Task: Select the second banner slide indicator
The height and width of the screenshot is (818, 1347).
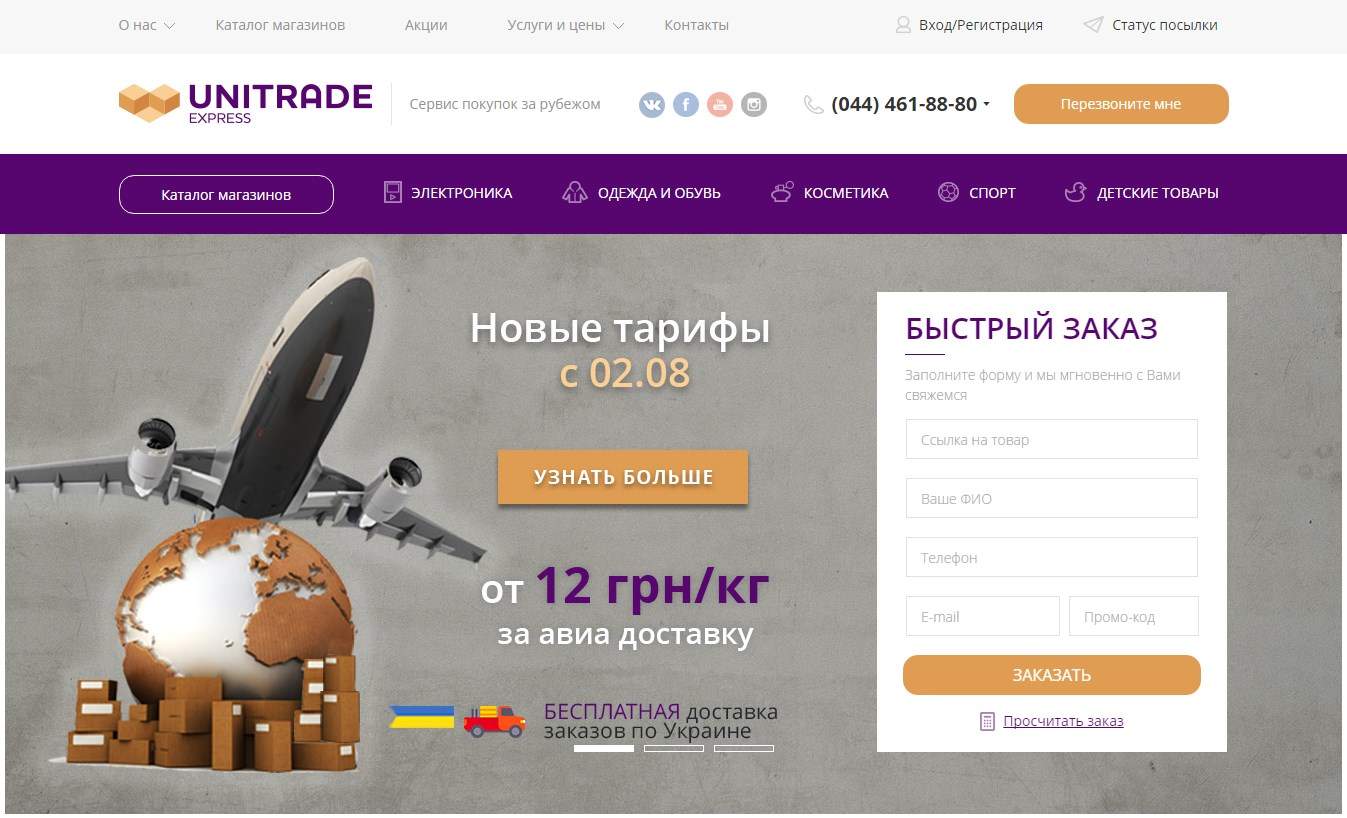Action: pos(674,748)
